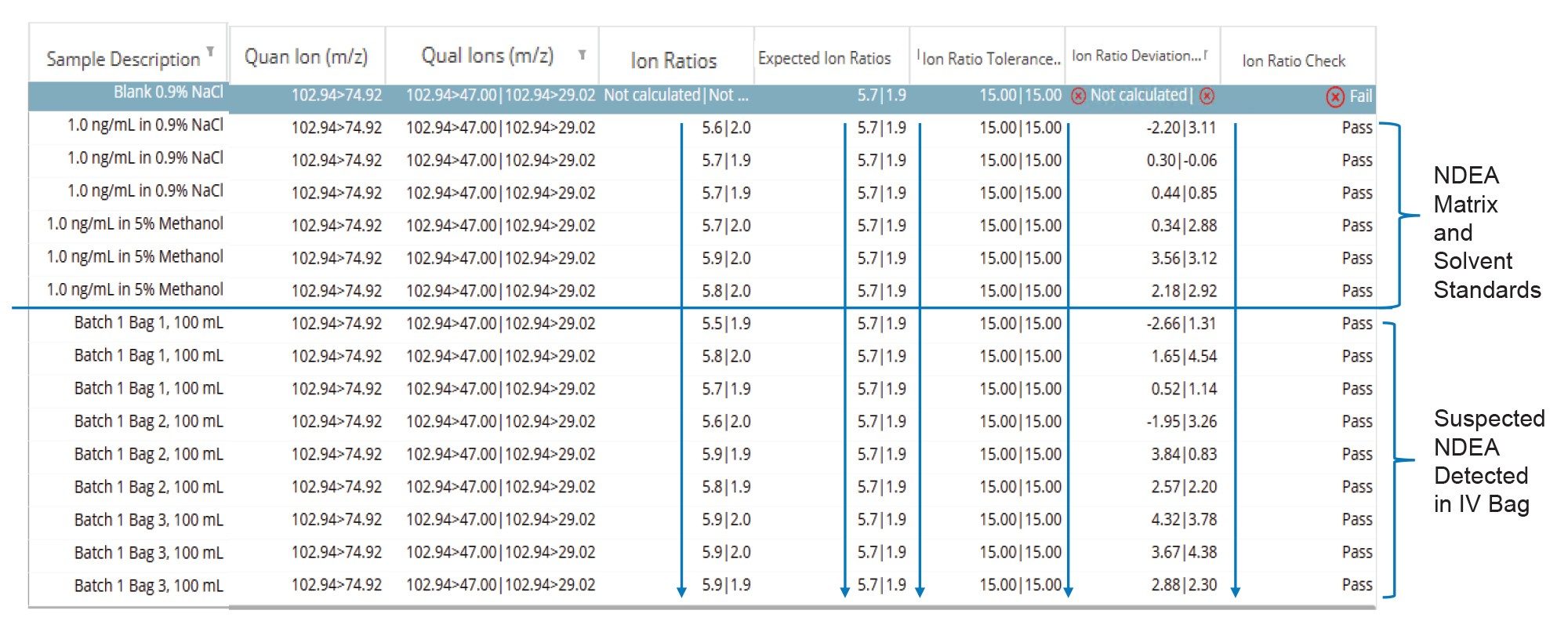Image resolution: width=1568 pixels, height=639 pixels.
Task: Click Qual Ions cell in the Blank 0.9% NaCl row
Action: [500, 96]
